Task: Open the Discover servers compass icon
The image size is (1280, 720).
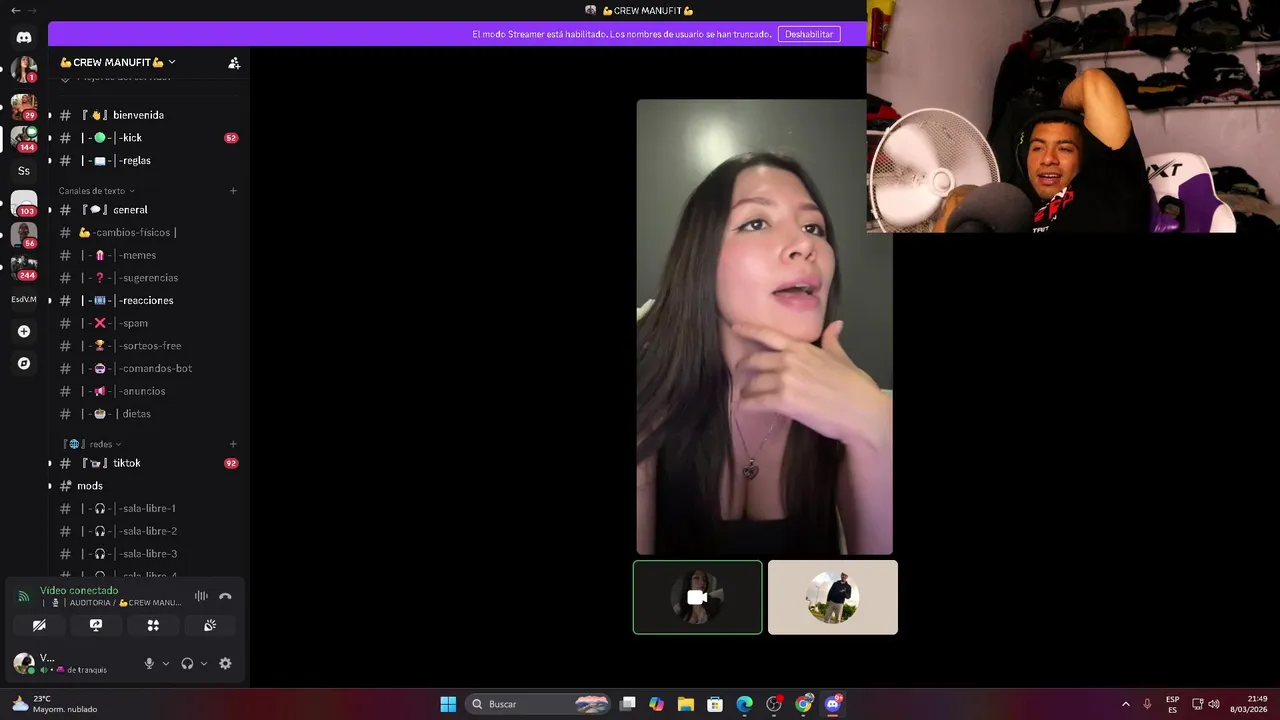Action: click(x=24, y=363)
